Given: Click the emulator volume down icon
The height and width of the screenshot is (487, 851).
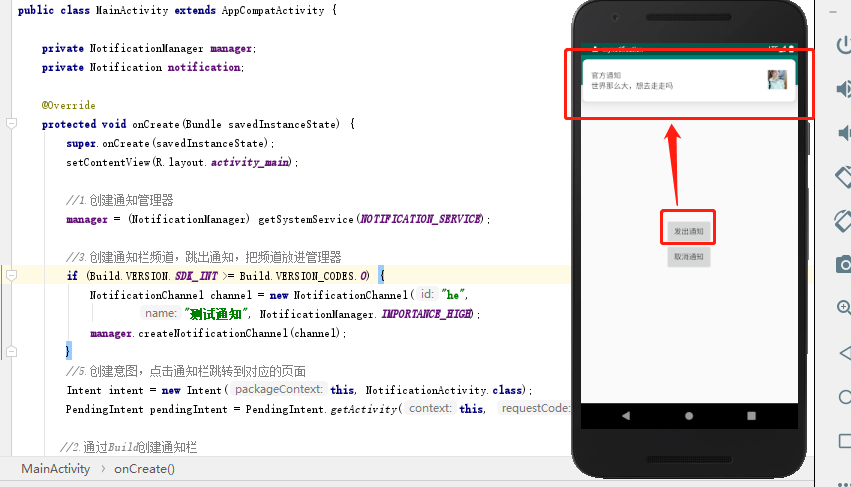Looking at the screenshot, I should 844,133.
